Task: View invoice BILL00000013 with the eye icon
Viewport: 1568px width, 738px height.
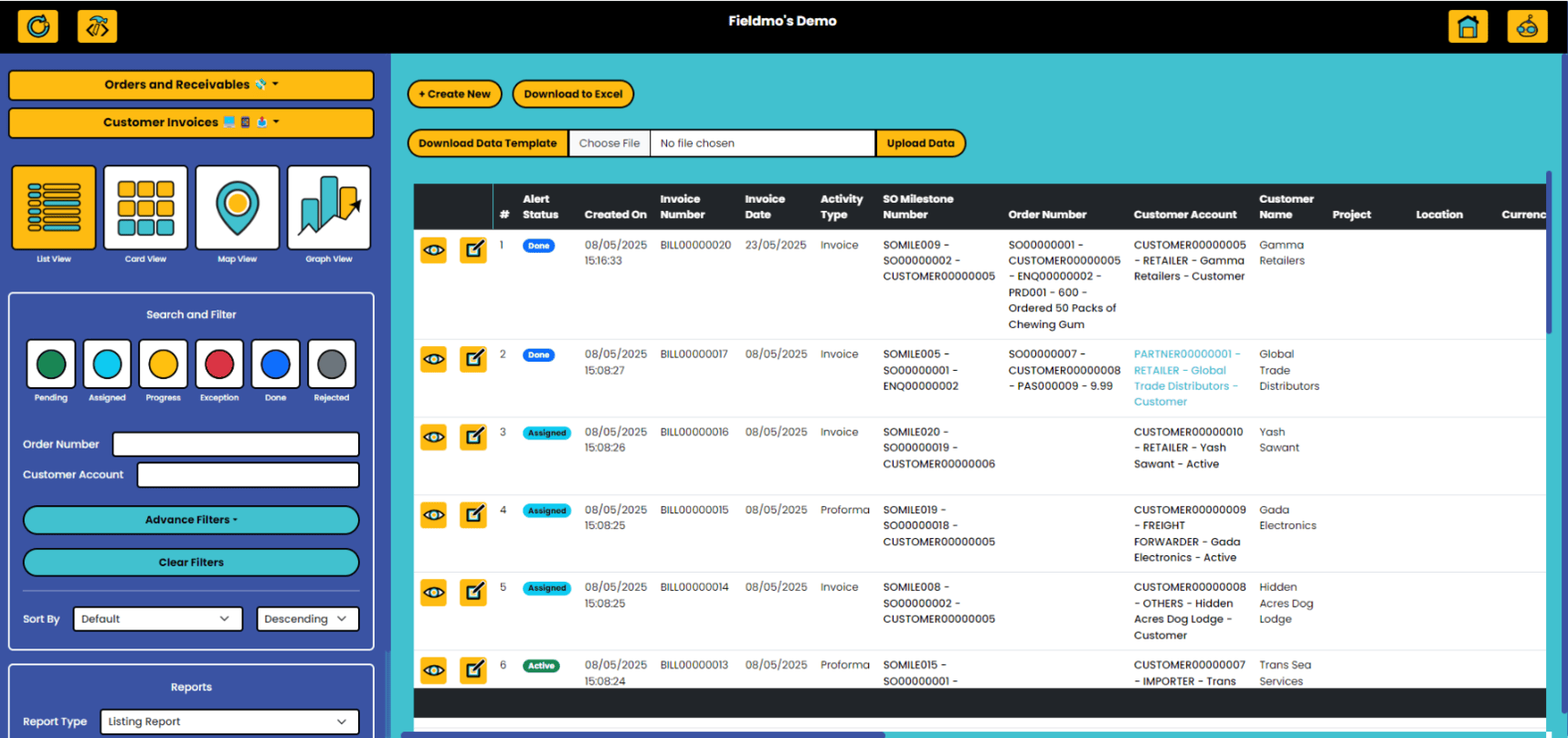Action: [x=434, y=669]
